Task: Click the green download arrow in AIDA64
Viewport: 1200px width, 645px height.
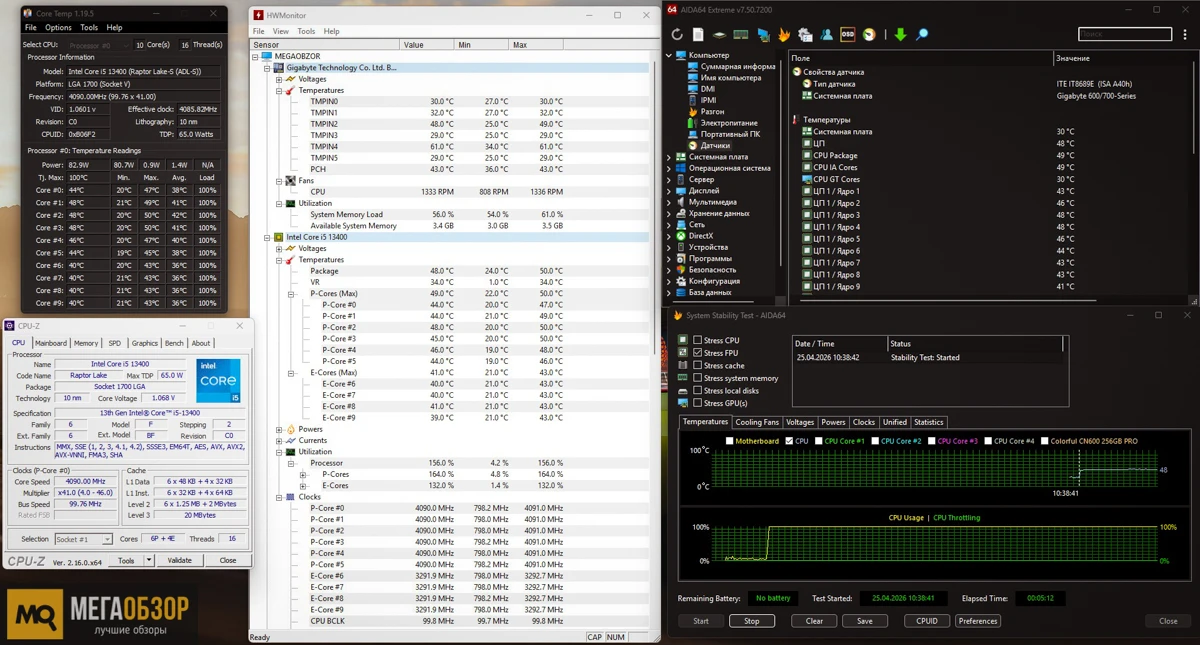Action: [900, 35]
